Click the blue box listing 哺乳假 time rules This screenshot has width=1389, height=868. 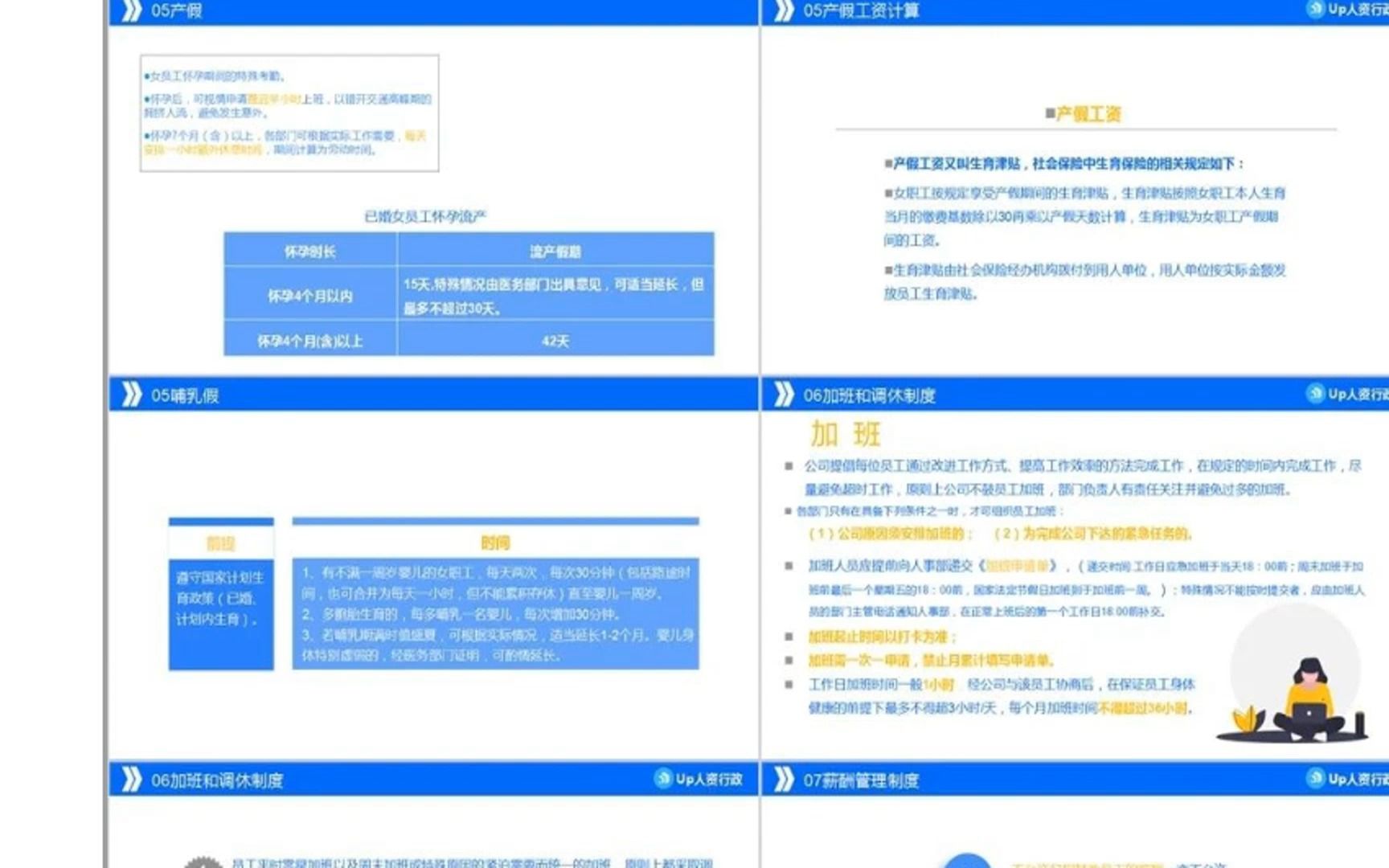pos(495,613)
